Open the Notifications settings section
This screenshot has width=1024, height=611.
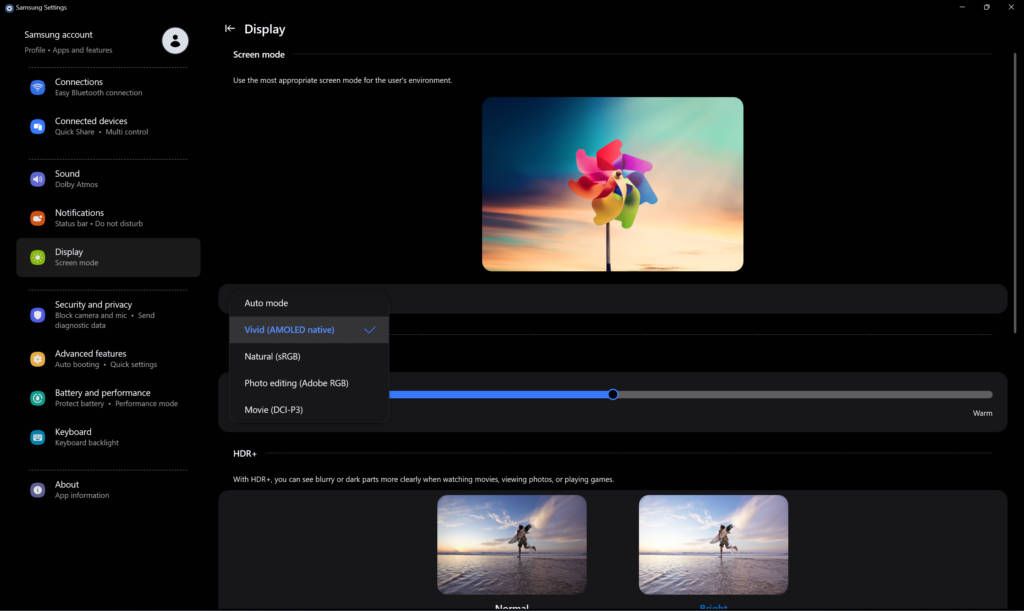click(x=108, y=218)
